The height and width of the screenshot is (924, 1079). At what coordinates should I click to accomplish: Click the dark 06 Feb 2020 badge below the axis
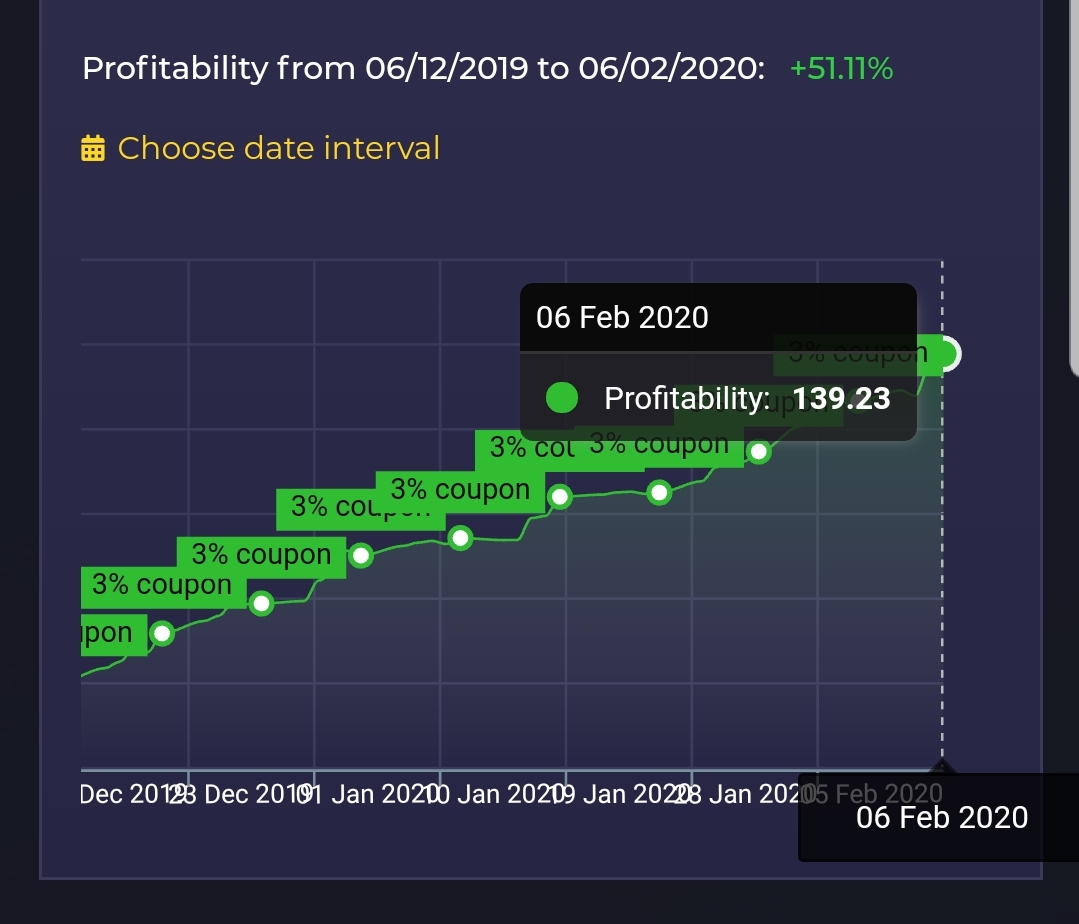(942, 818)
